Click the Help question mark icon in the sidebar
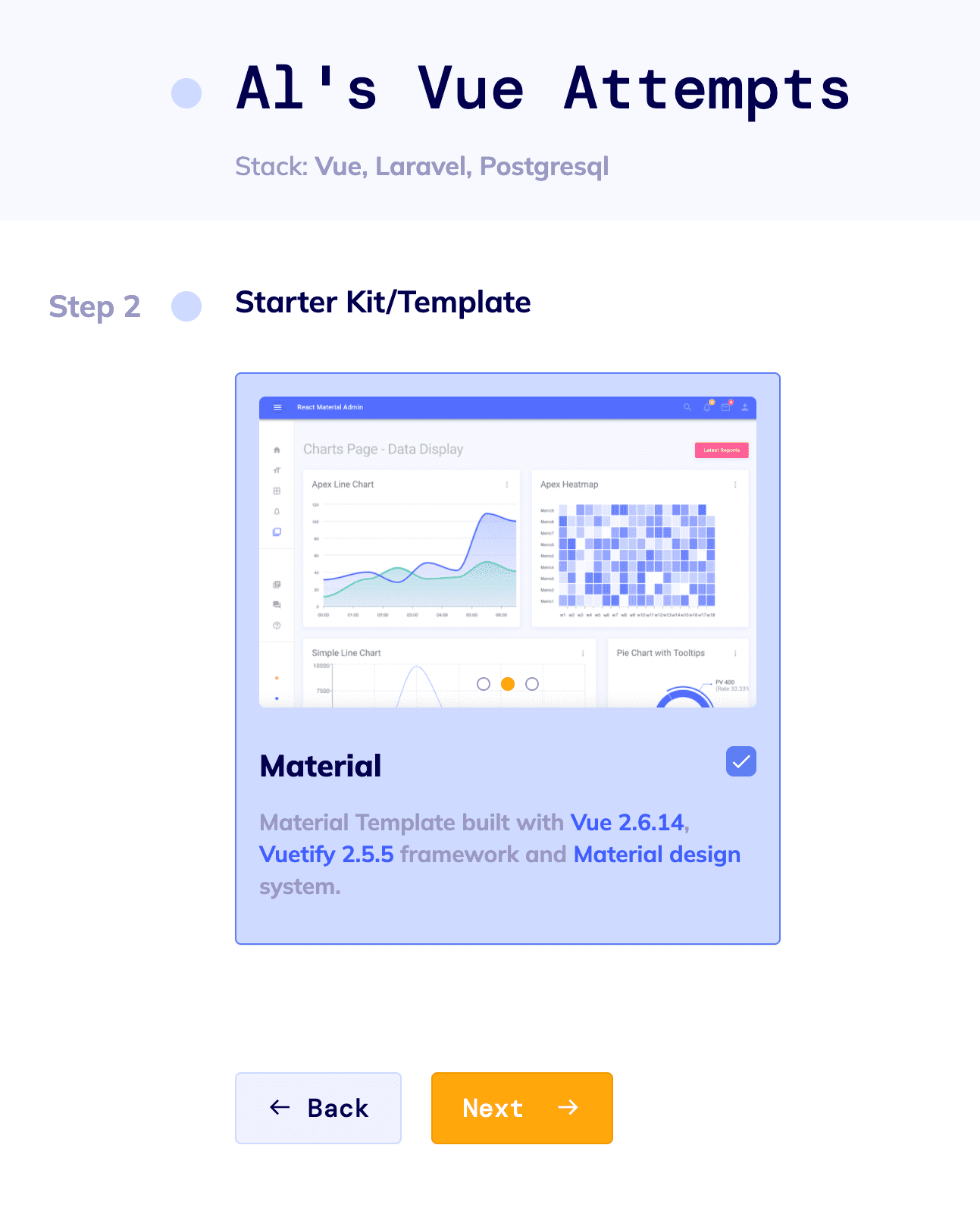The width and height of the screenshot is (980, 1214). point(277,625)
